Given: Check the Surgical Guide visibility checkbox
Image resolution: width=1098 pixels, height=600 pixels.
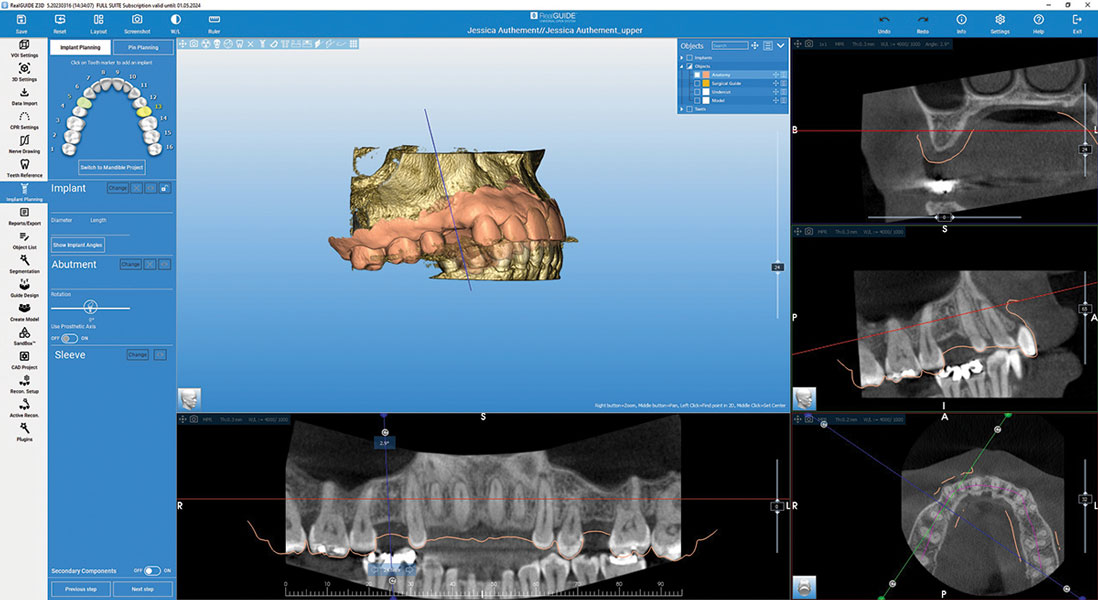Looking at the screenshot, I should (697, 83).
